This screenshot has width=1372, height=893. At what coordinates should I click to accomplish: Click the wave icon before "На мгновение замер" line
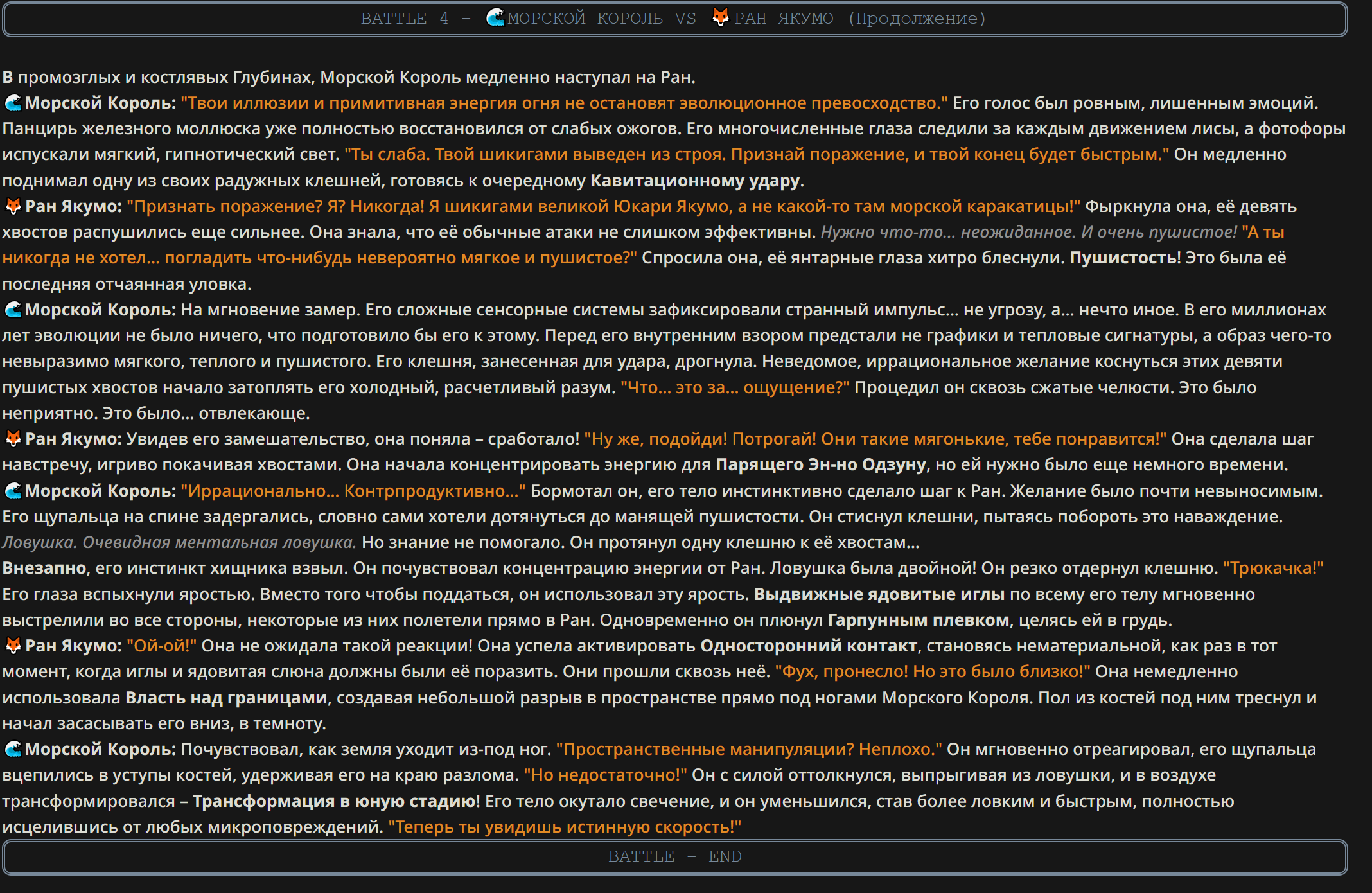13,310
